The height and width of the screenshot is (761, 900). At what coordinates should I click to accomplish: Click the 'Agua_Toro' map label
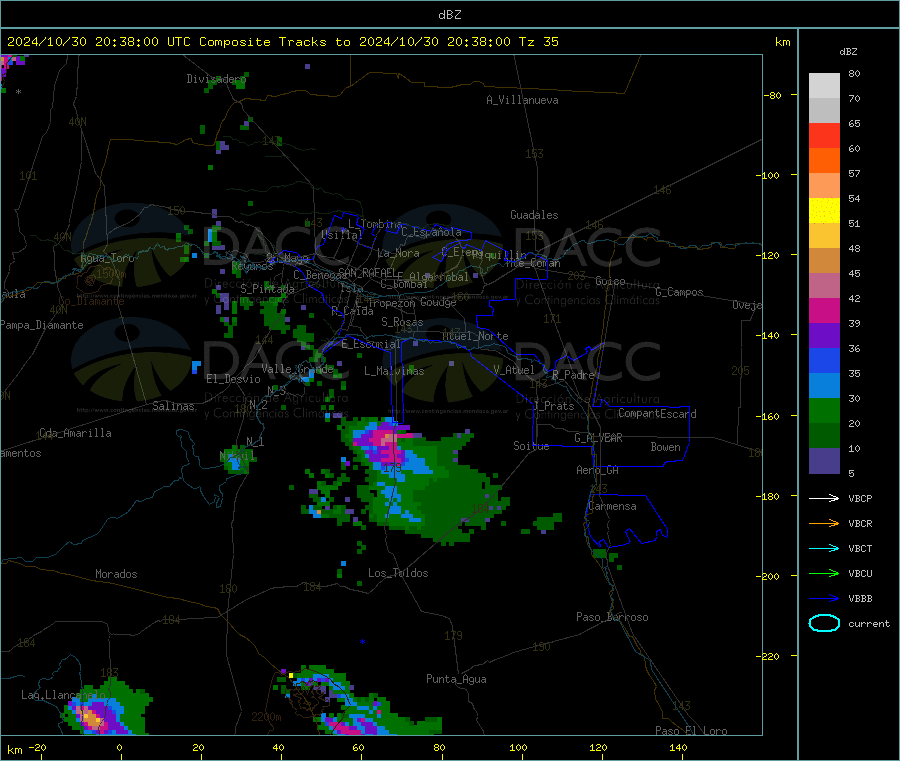[107, 258]
